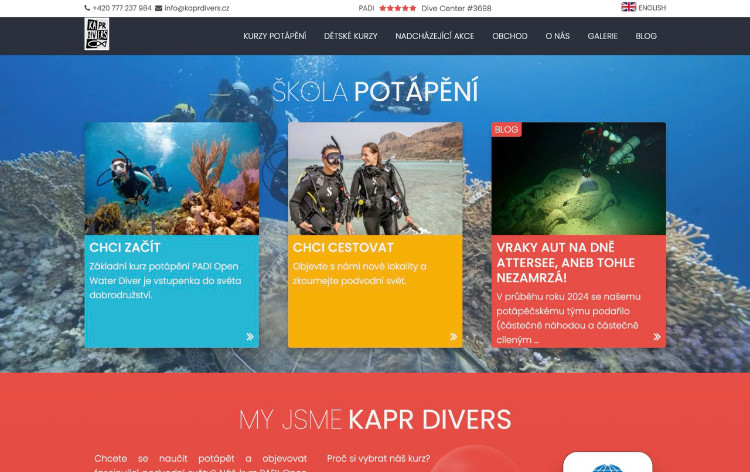750x472 pixels.
Task: Click the PADI five-star rating
Action: (x=397, y=8)
